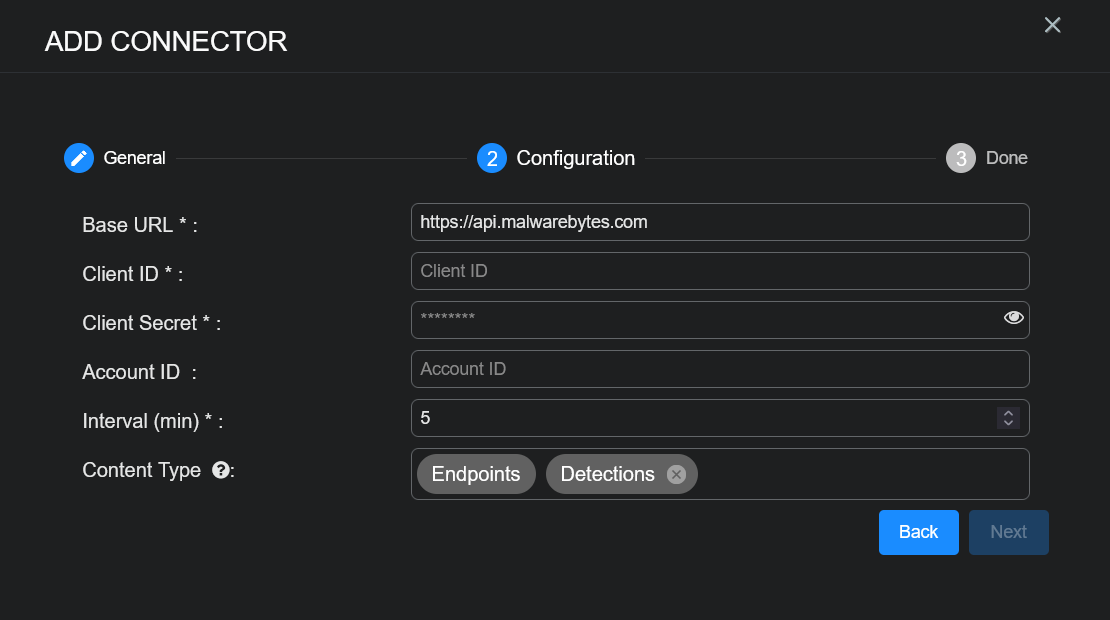The image size is (1110, 620).
Task: Increase the interval with the up arrow
Action: [1009, 413]
